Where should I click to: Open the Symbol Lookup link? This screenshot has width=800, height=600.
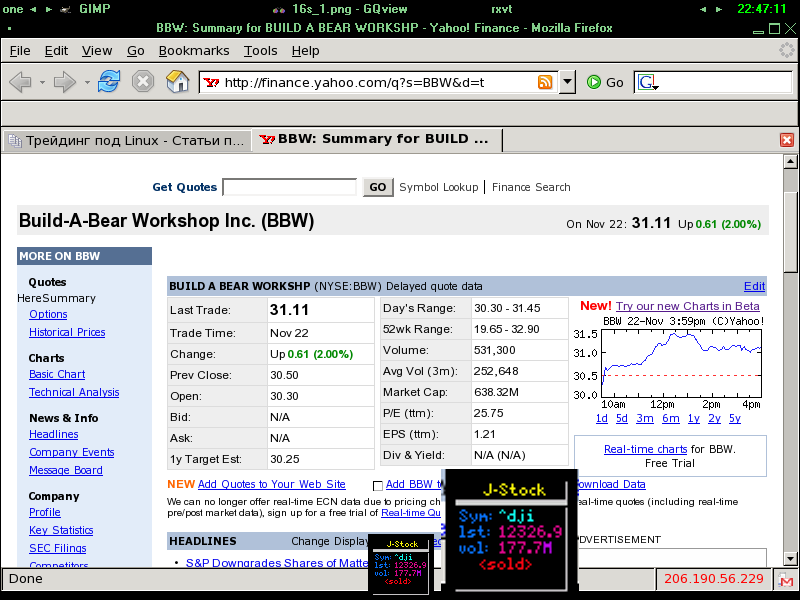(x=439, y=187)
